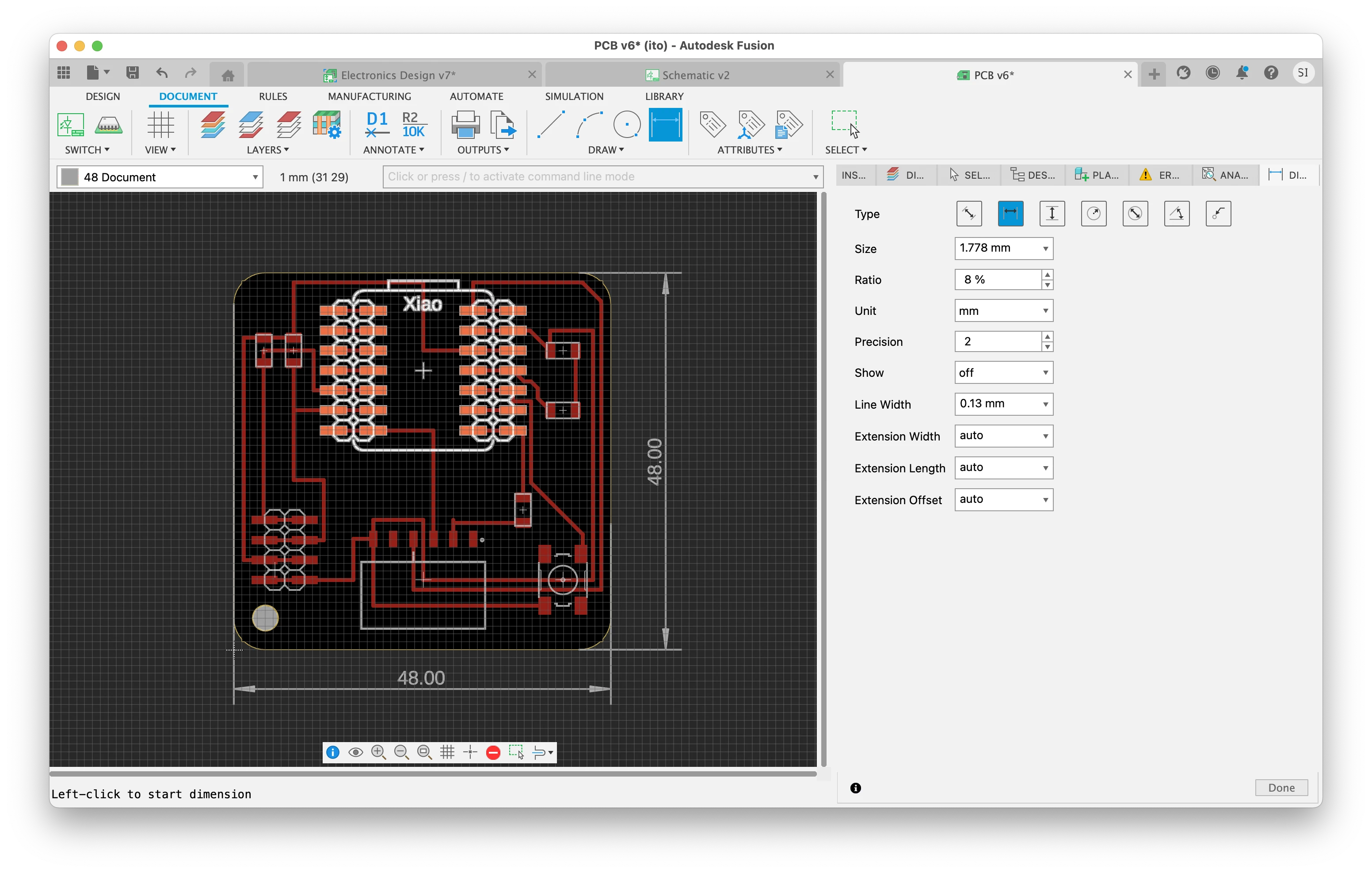Open the layer stack manager gear icon

pos(327,125)
